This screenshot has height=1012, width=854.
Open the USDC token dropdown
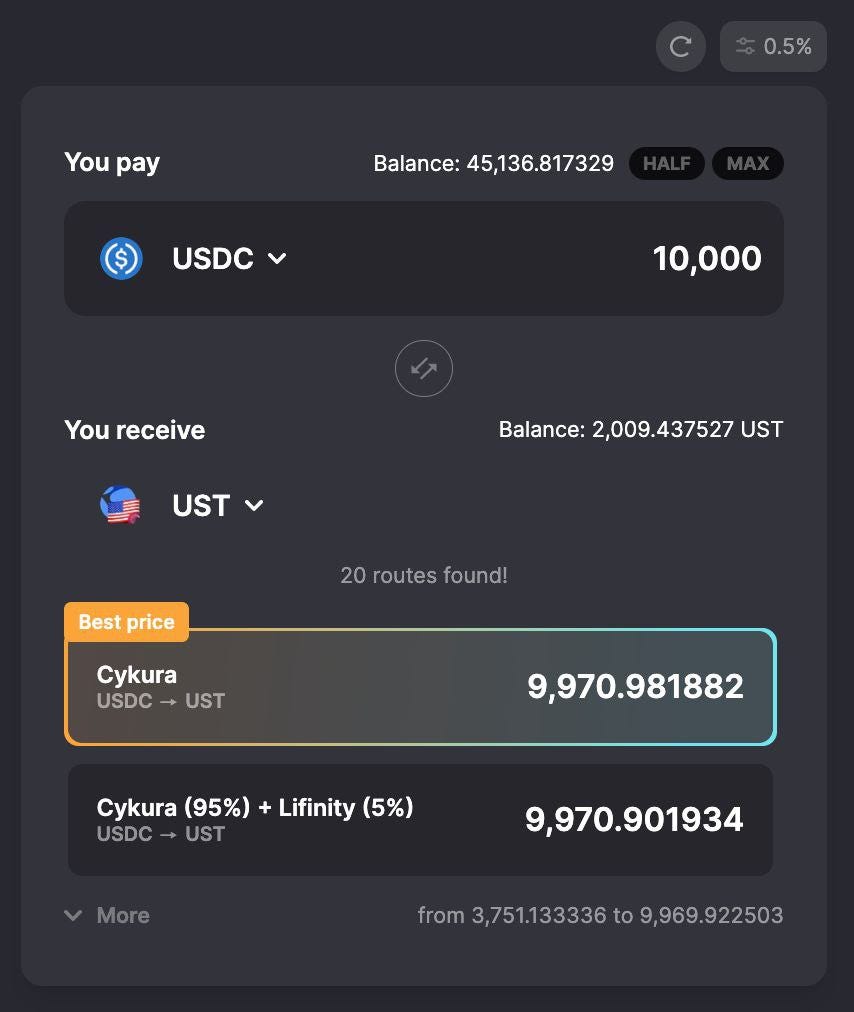[229, 258]
